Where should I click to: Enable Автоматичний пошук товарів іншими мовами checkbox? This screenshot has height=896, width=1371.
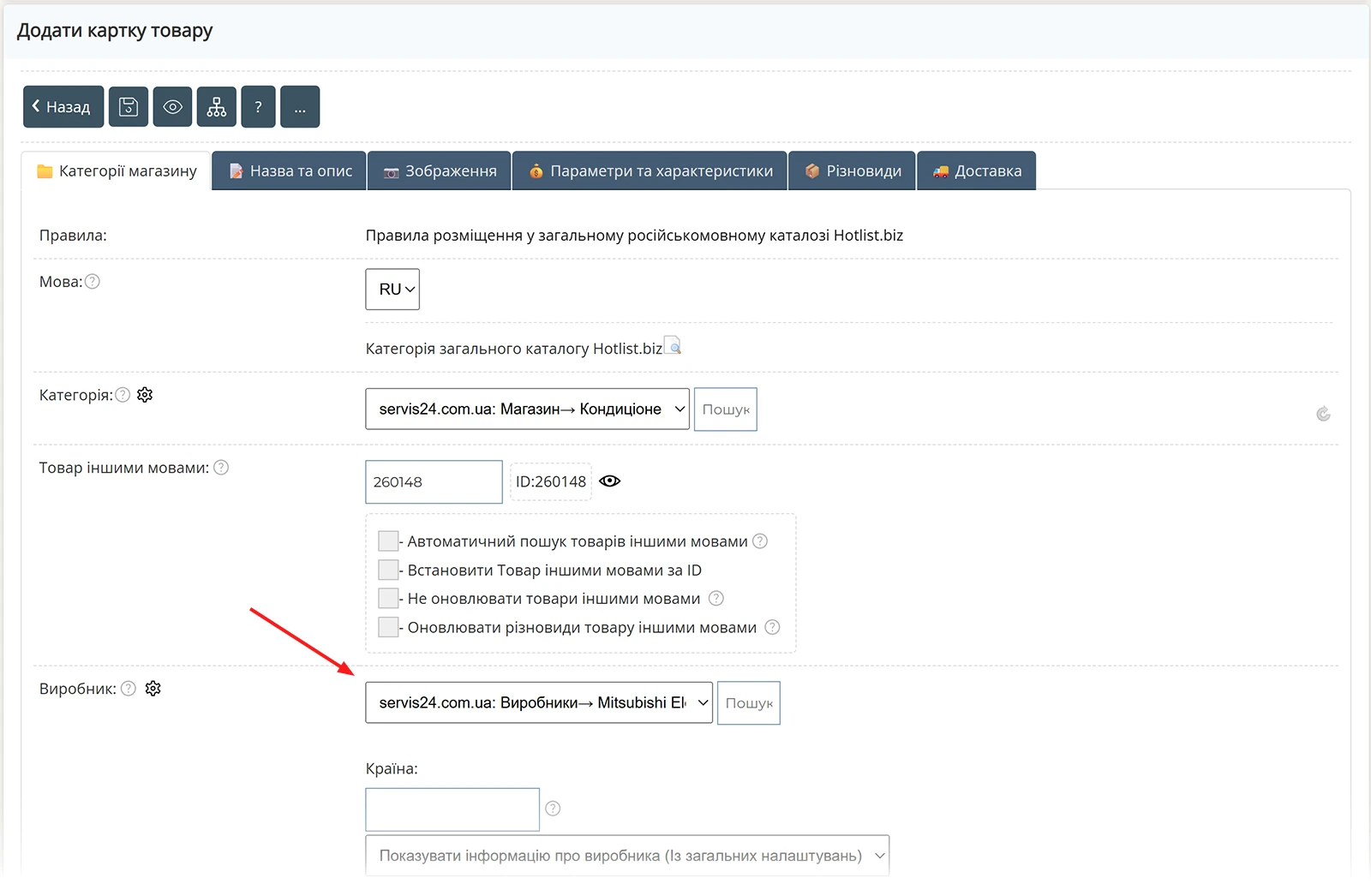coord(388,541)
